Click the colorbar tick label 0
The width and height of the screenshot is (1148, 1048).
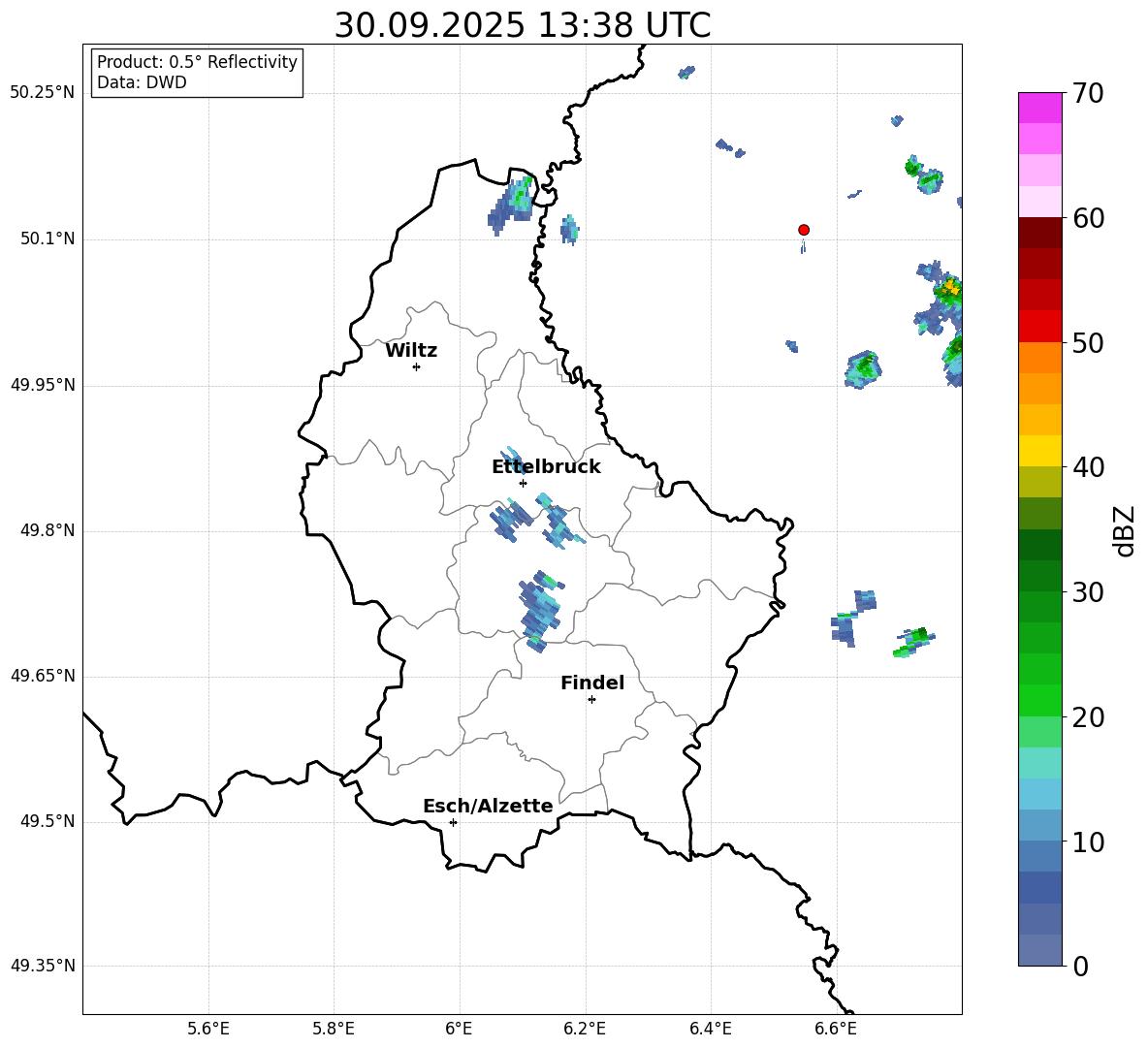pos(1080,966)
